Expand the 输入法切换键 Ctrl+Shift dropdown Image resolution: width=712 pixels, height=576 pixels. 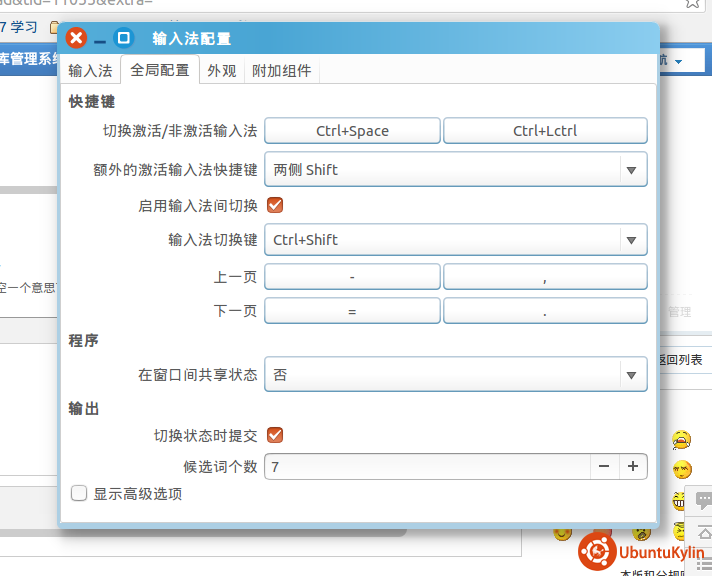(x=455, y=240)
